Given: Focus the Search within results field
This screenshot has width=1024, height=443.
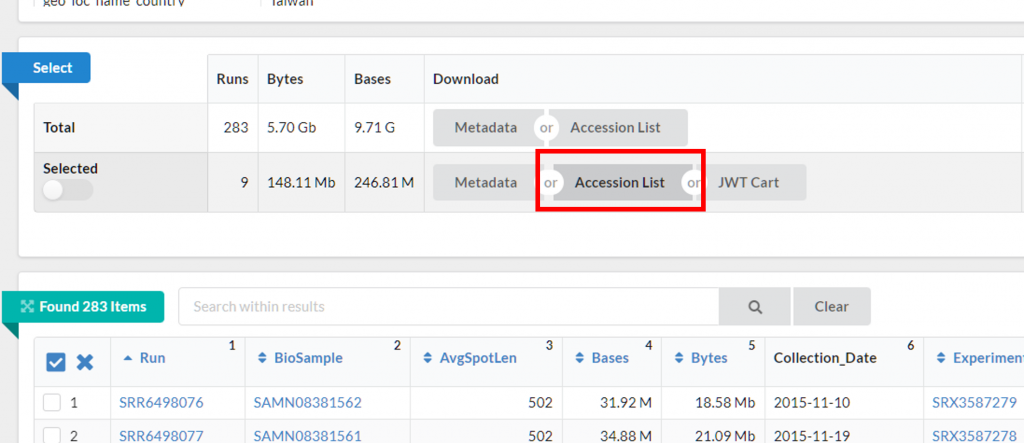Looking at the screenshot, I should point(449,306).
